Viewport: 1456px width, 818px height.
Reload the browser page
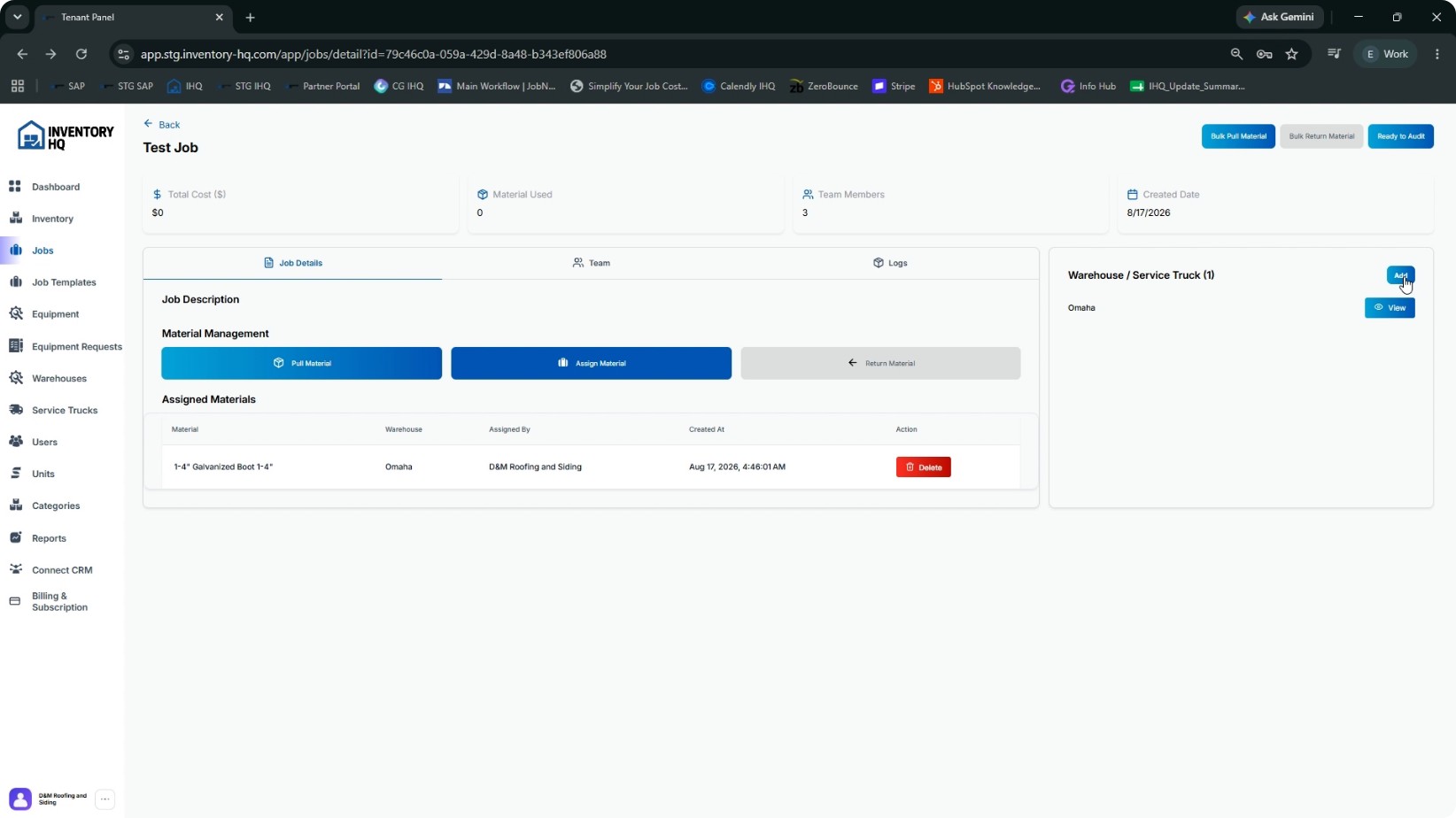[x=81, y=54]
